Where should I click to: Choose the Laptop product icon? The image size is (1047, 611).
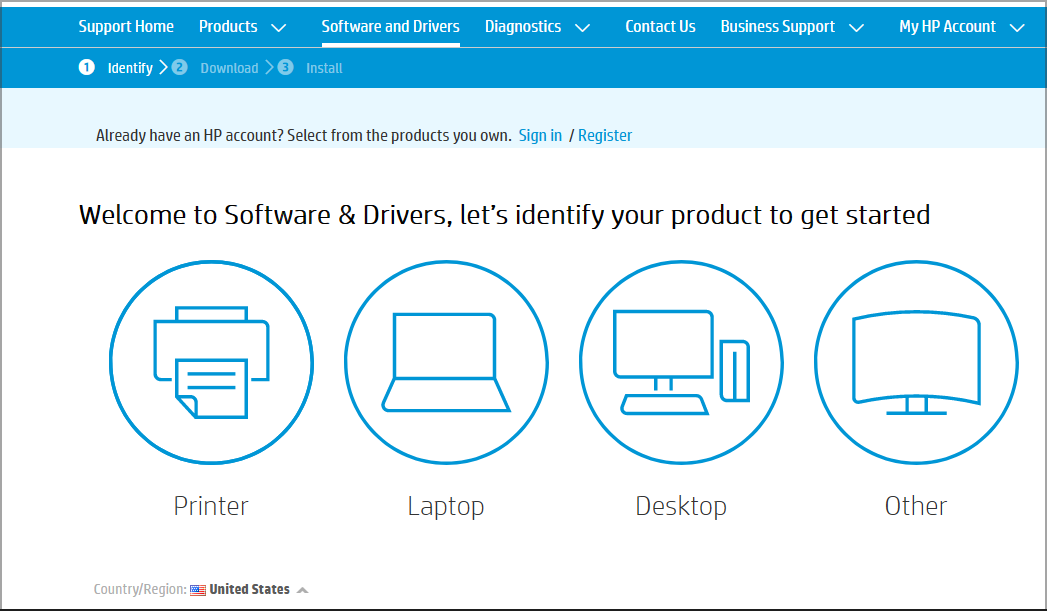(x=446, y=363)
